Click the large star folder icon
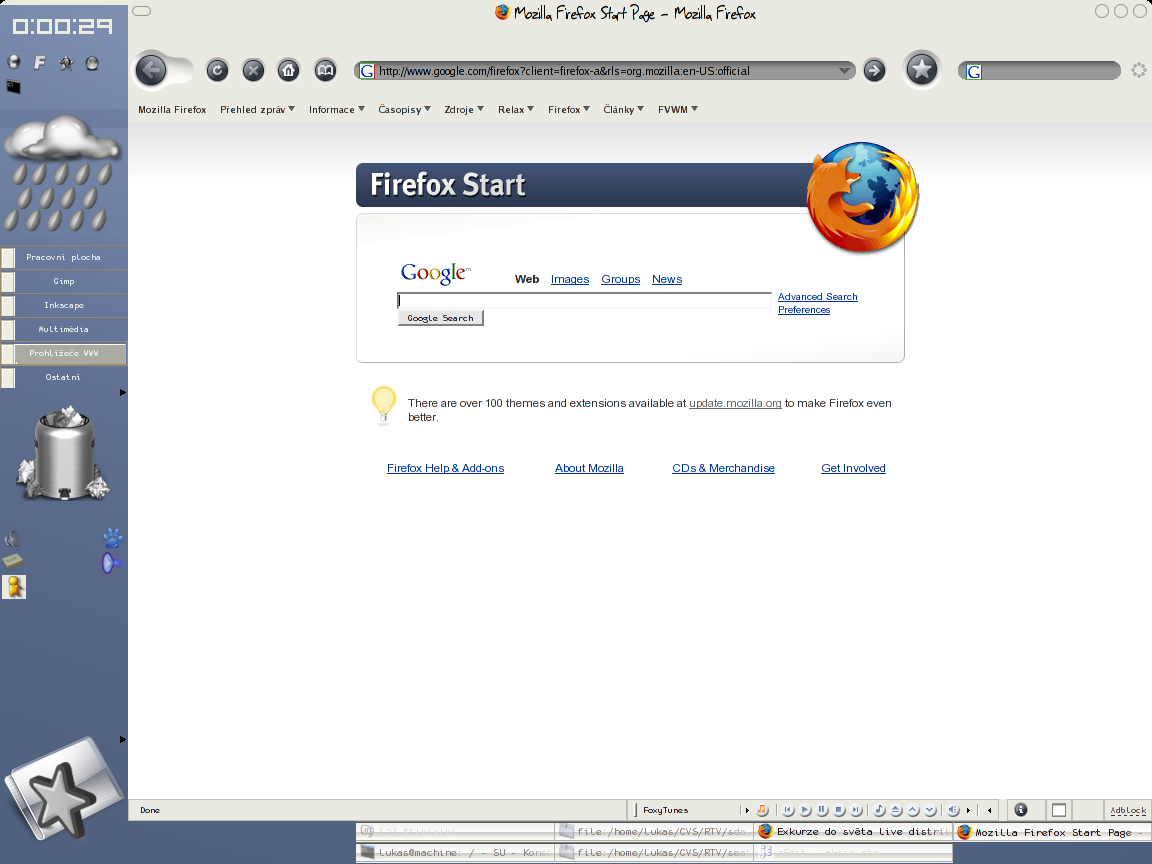The width and height of the screenshot is (1152, 864). point(62,790)
